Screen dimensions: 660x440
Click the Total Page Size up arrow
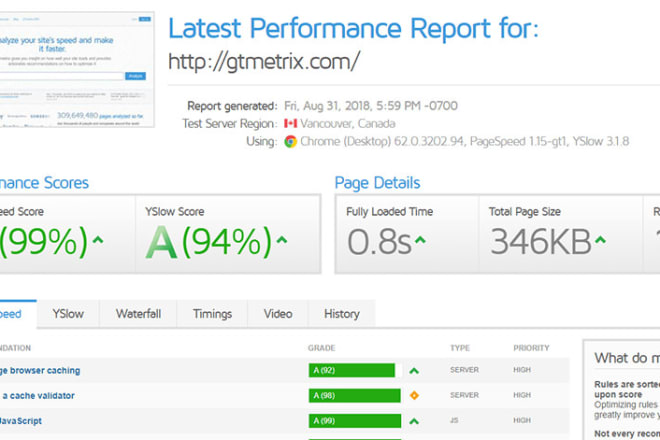pyautogui.click(x=600, y=240)
